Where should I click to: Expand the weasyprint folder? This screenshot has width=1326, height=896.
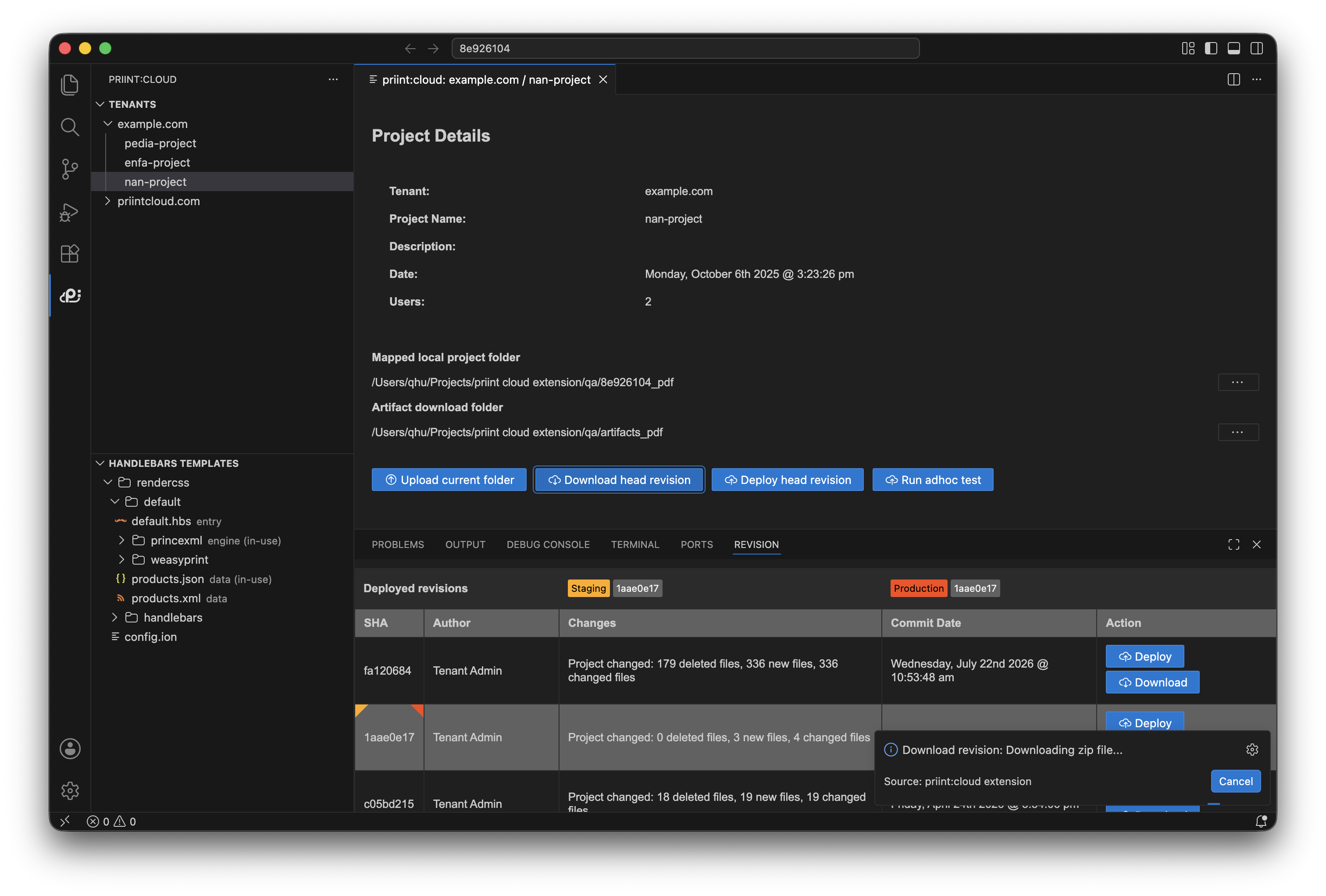(x=121, y=559)
